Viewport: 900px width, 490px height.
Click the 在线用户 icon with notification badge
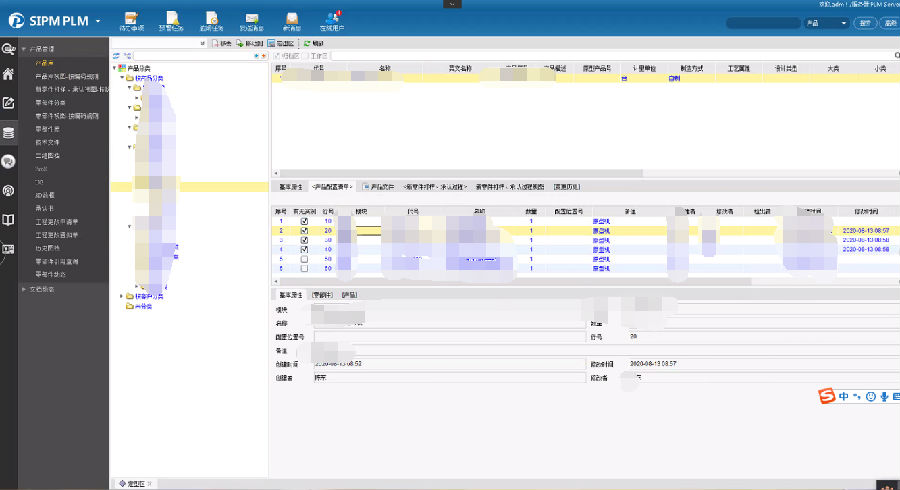(332, 20)
